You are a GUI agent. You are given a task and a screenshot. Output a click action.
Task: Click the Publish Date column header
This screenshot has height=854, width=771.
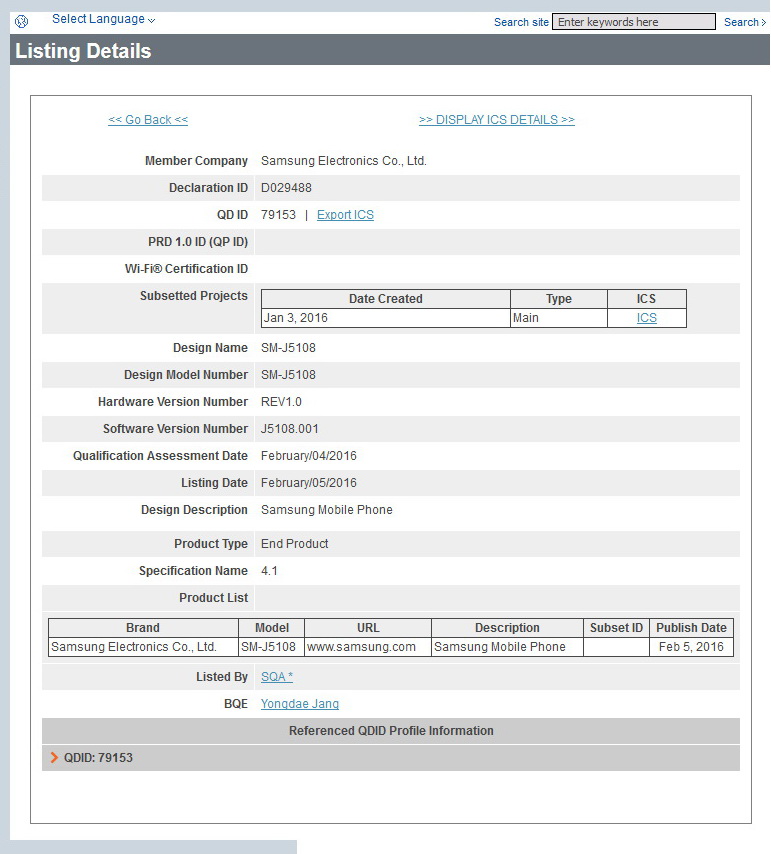(x=691, y=628)
